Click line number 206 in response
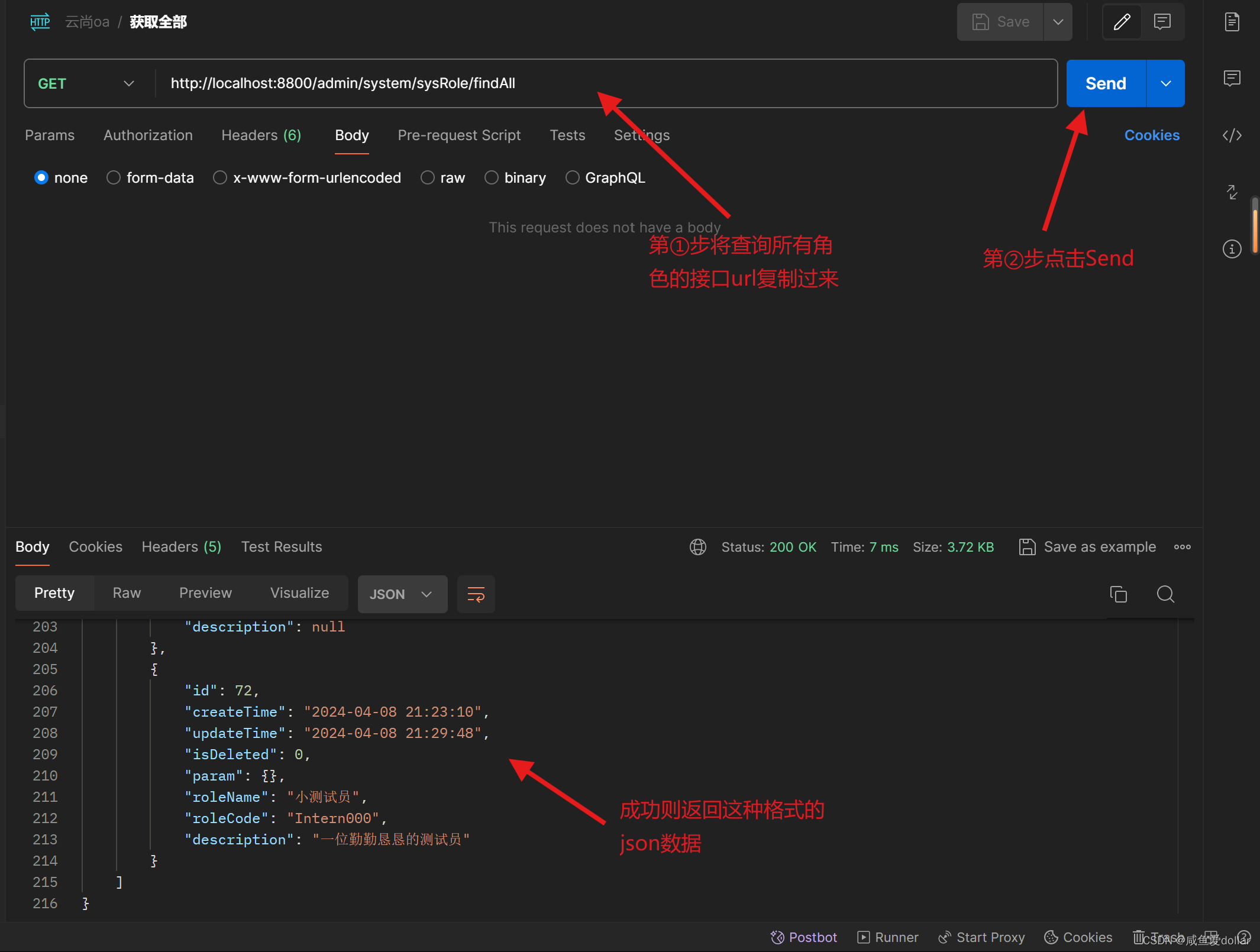 tap(45, 691)
